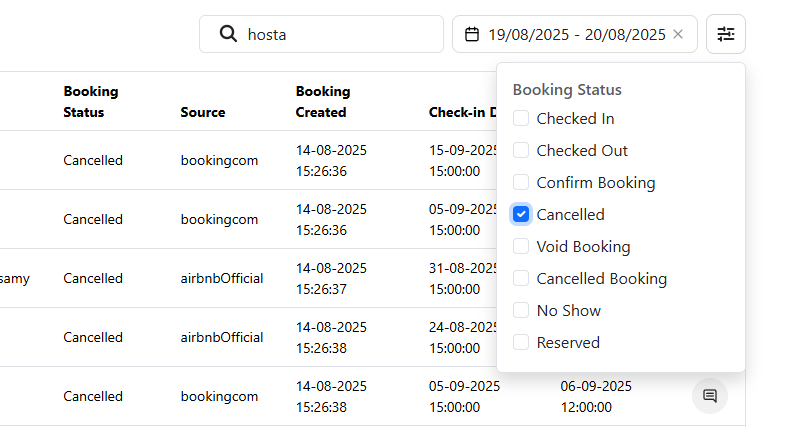Open the 19/08/2025 - 20/08/2025 date range picker
Screen dimensions: 802x427
(576, 34)
